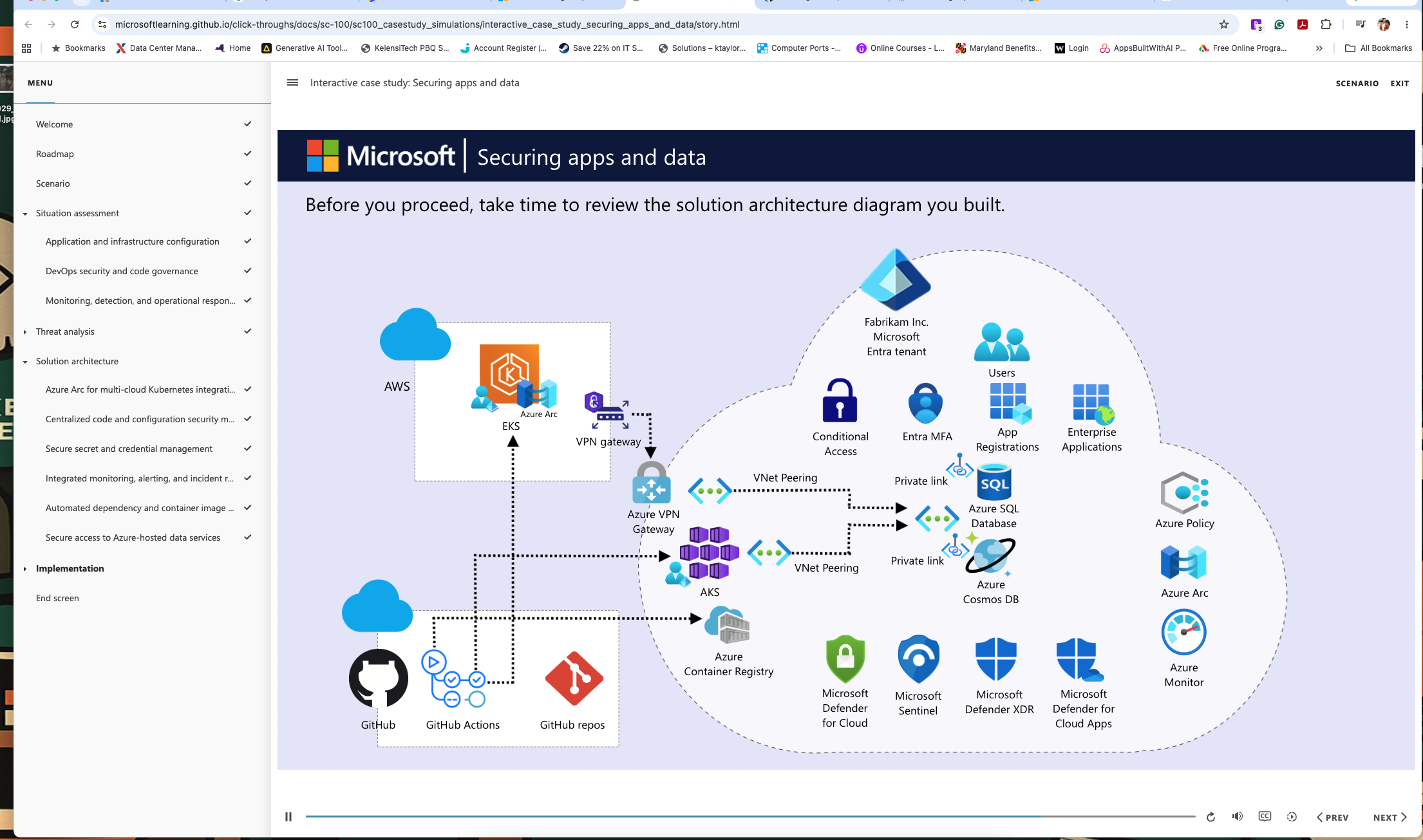Screen dimensions: 1423x840
Task: Click the NEXT button
Action: pyautogui.click(x=1390, y=817)
